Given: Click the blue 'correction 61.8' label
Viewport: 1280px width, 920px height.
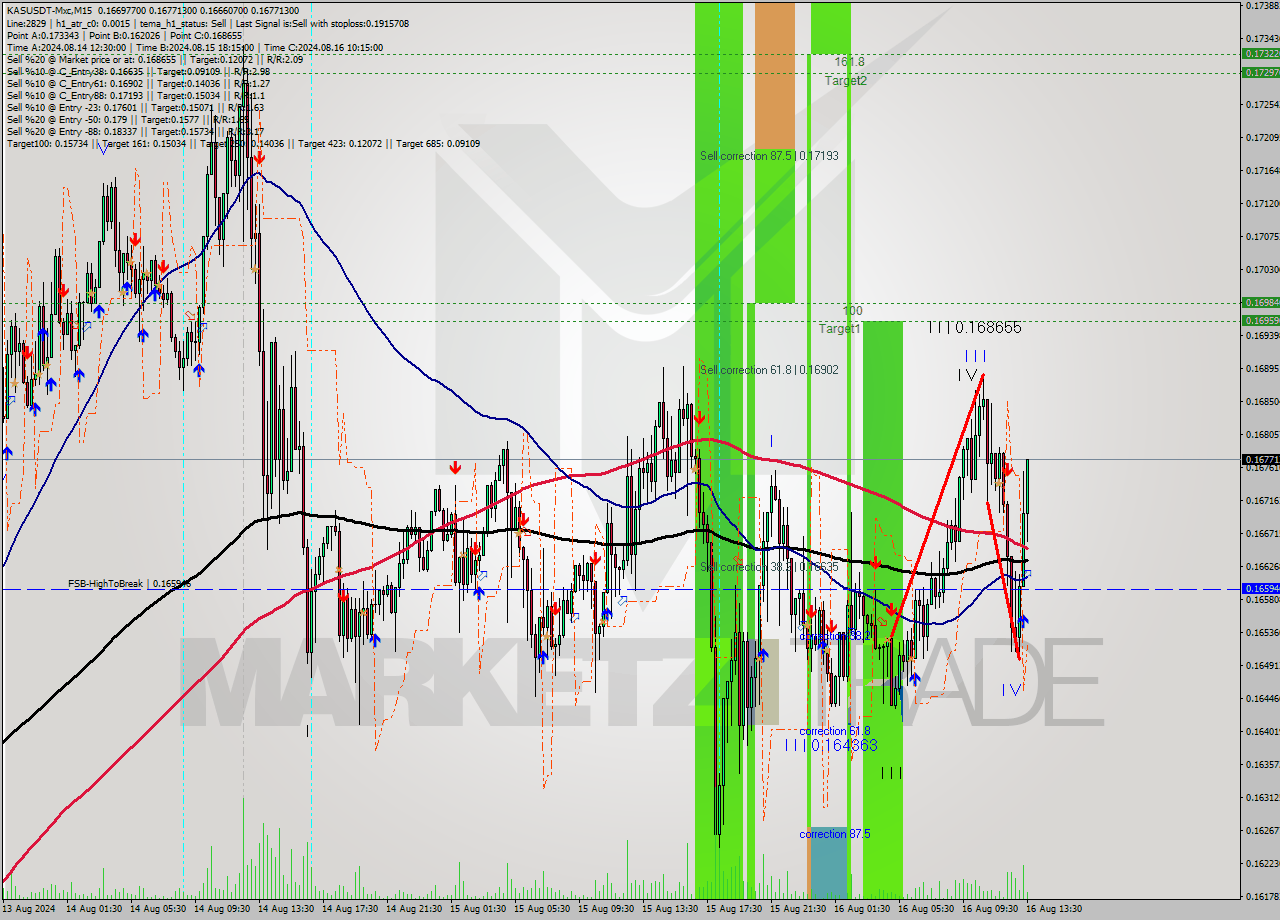Looking at the screenshot, I should click(x=835, y=731).
